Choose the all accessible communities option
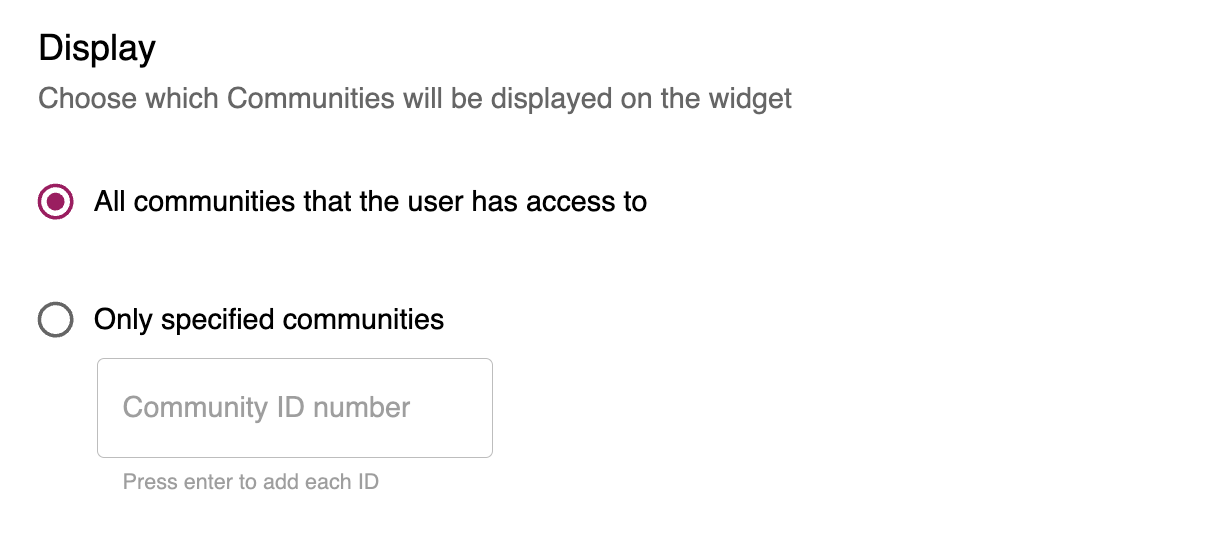Image resolution: width=1212 pixels, height=536 pixels. 55,202
